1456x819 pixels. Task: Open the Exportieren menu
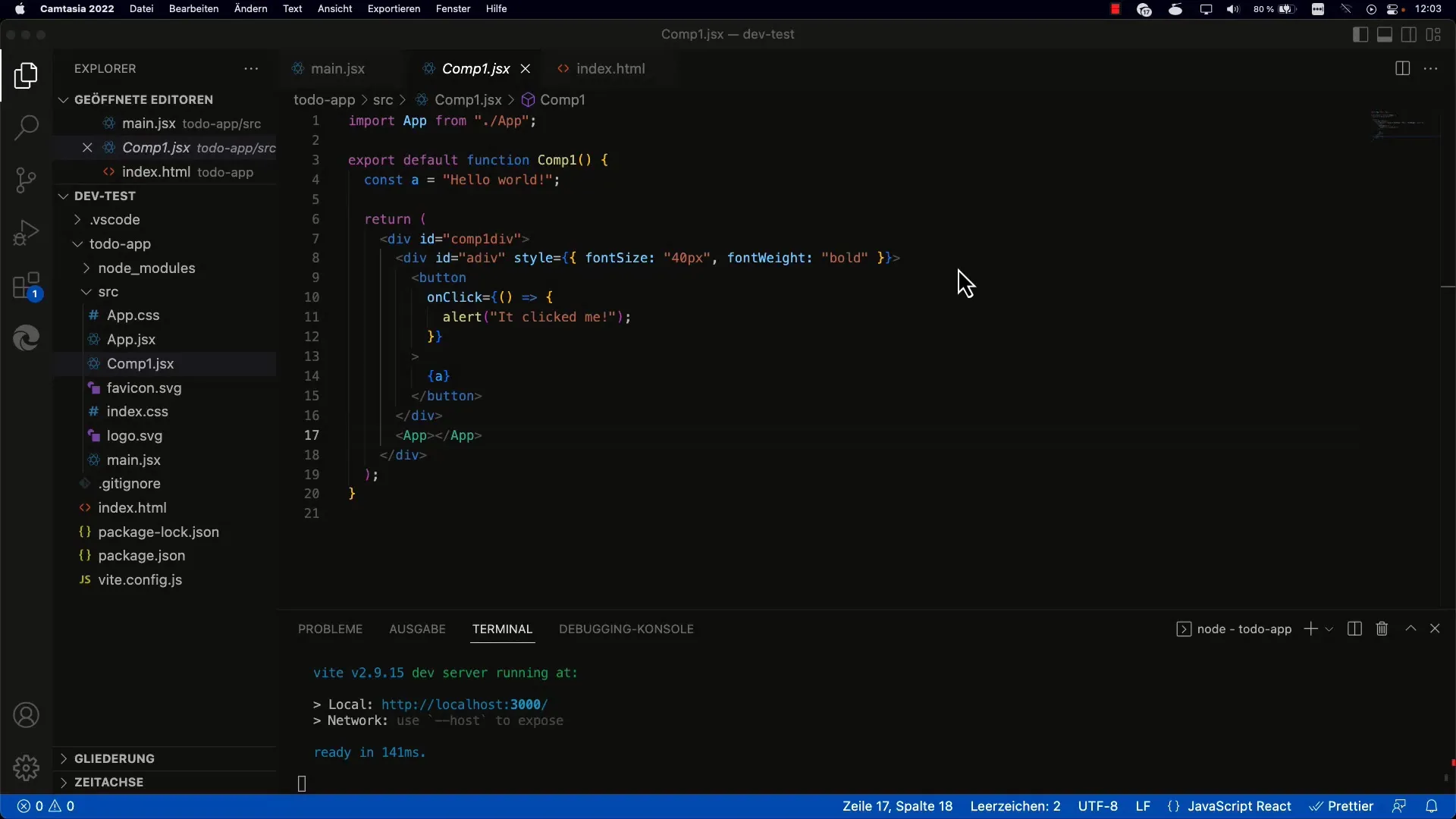pyautogui.click(x=394, y=9)
